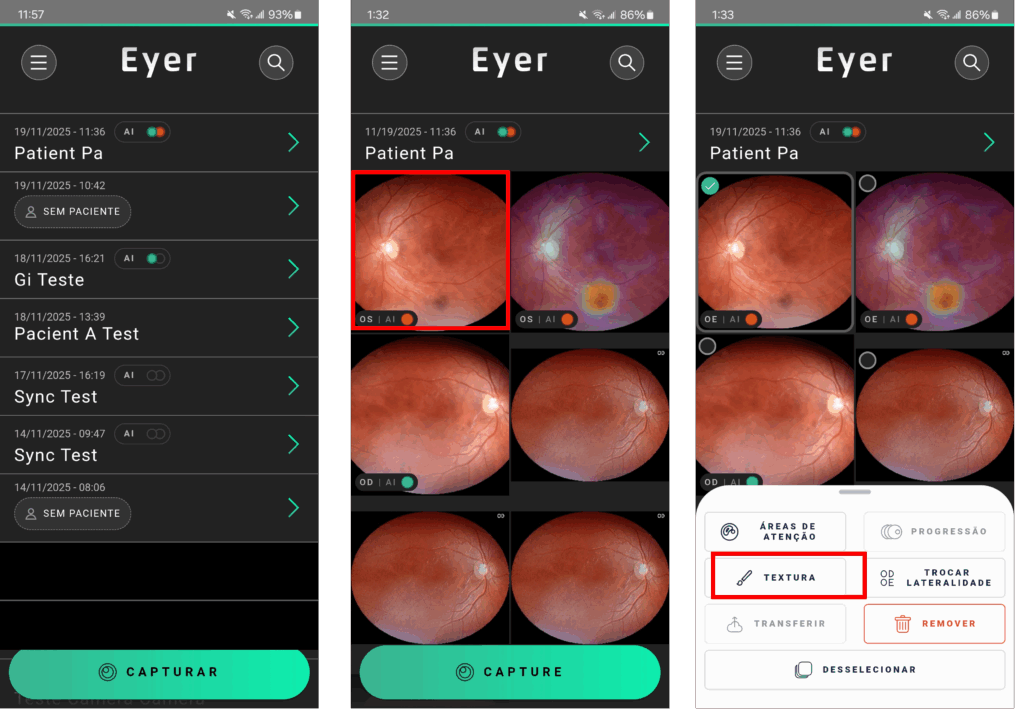Screen dimensions: 1024x721
Task: Open the 14/11/2025 09:47 Sync Test exam
Action: 159,445
